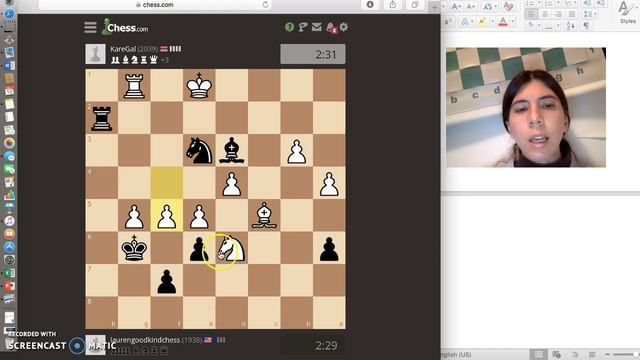Show Safari tab overview

click(x=415, y=4)
